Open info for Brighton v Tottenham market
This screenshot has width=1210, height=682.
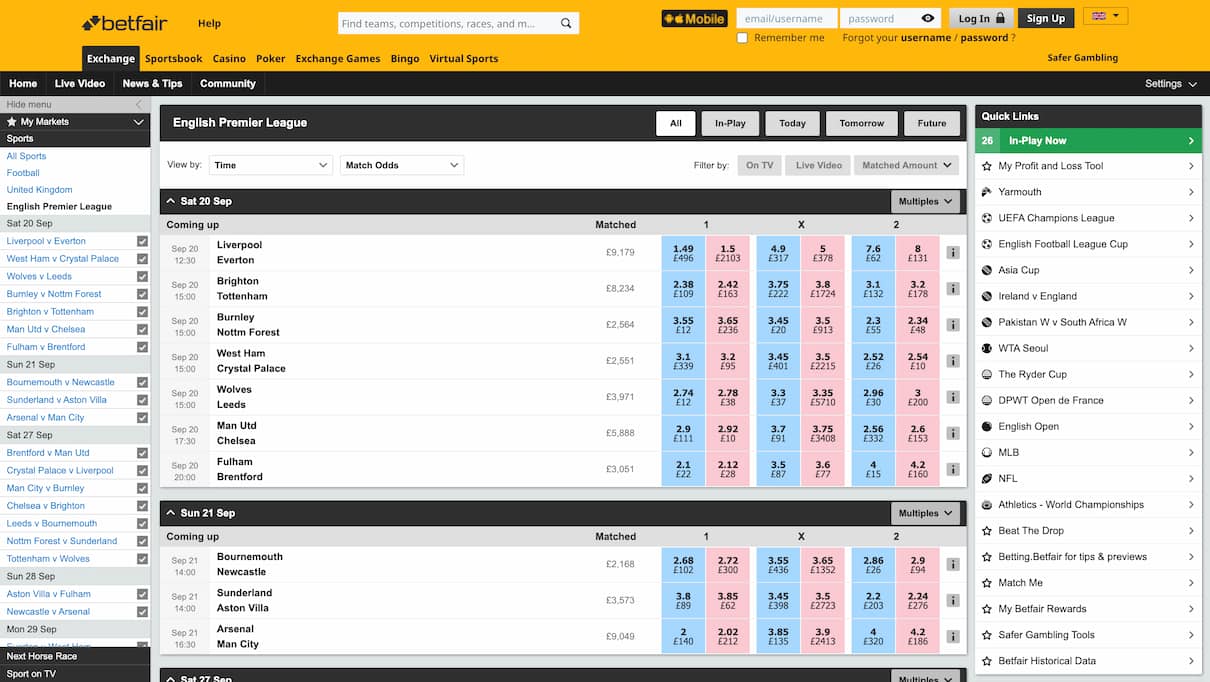click(953, 289)
